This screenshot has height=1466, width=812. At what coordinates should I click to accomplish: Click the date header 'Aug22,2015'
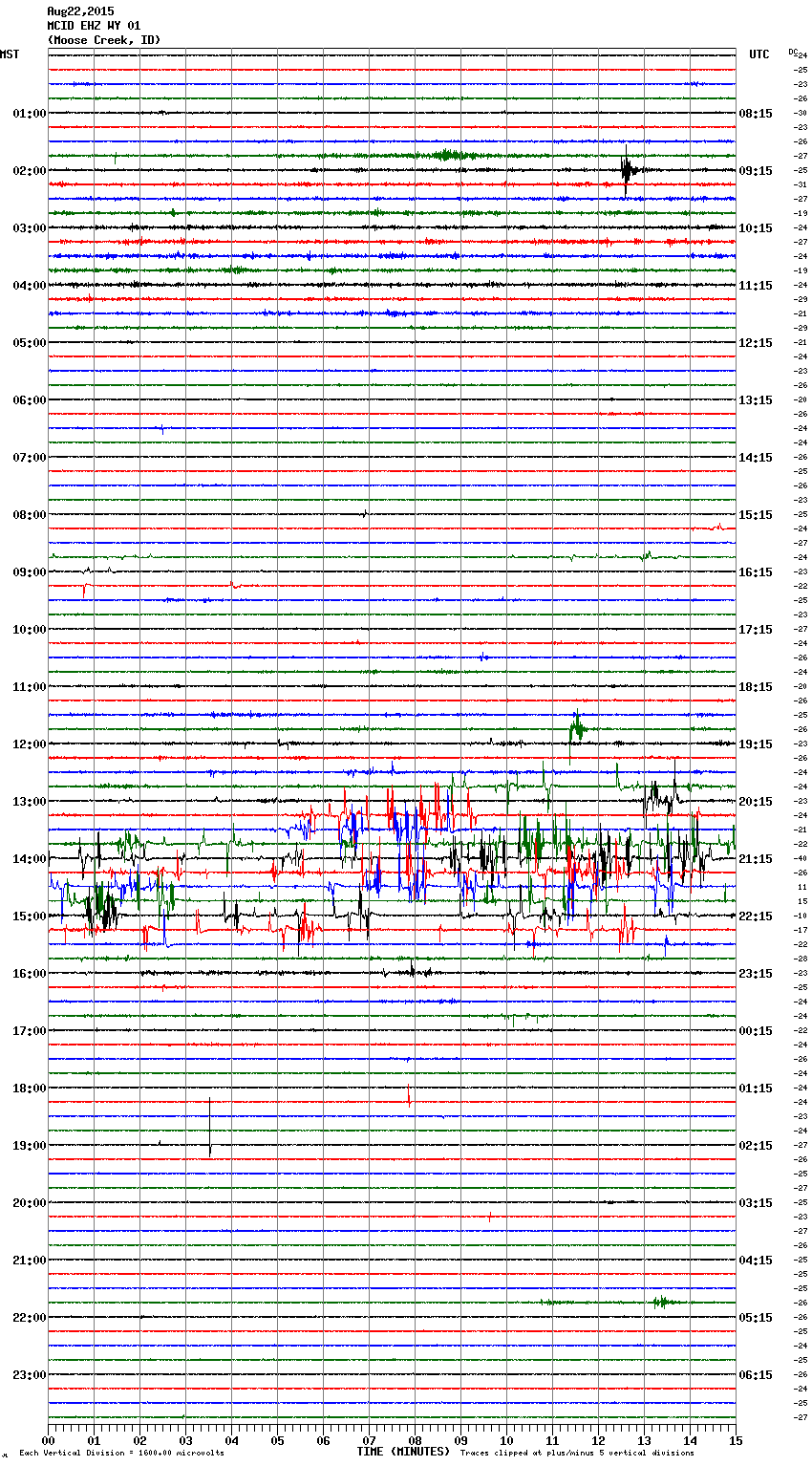pyautogui.click(x=80, y=11)
